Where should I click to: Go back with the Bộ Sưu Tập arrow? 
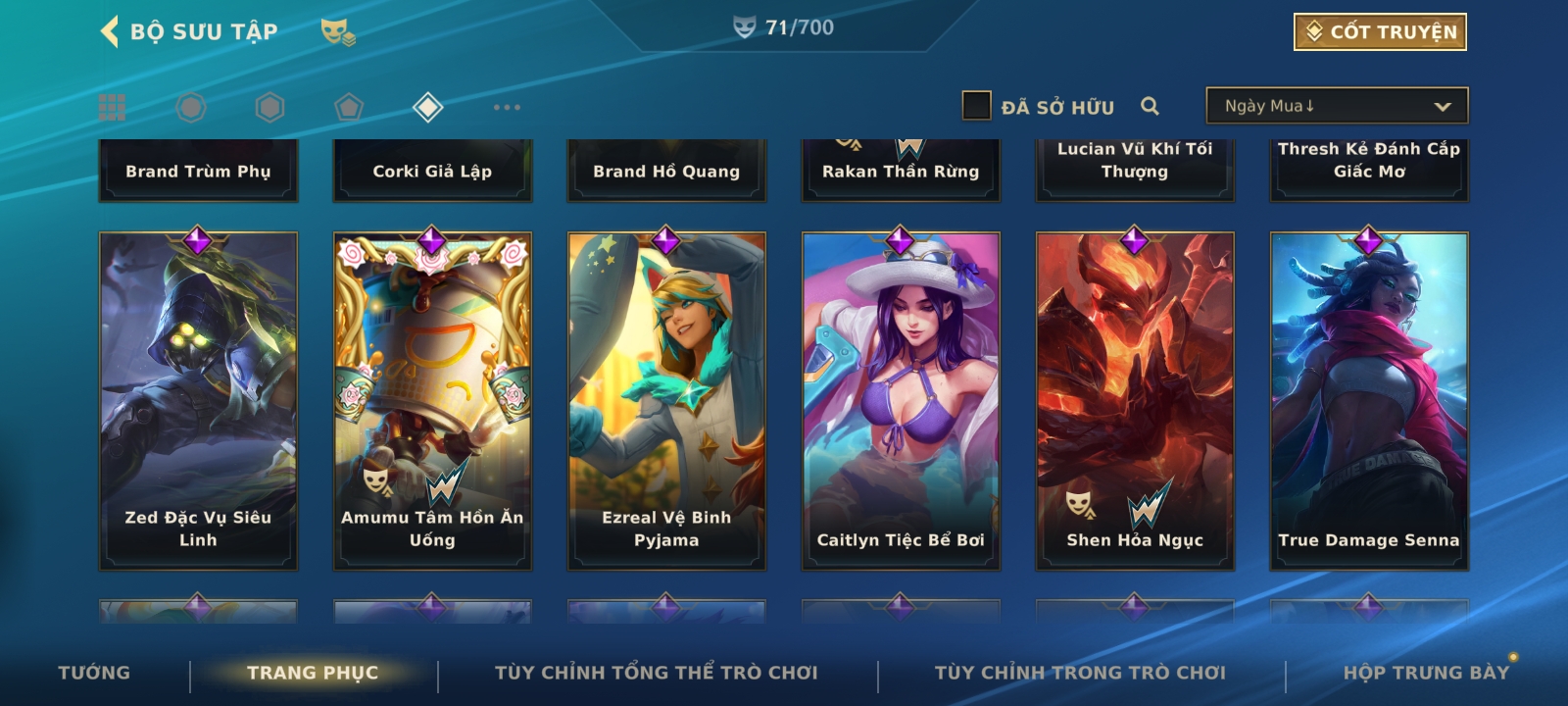[x=110, y=31]
